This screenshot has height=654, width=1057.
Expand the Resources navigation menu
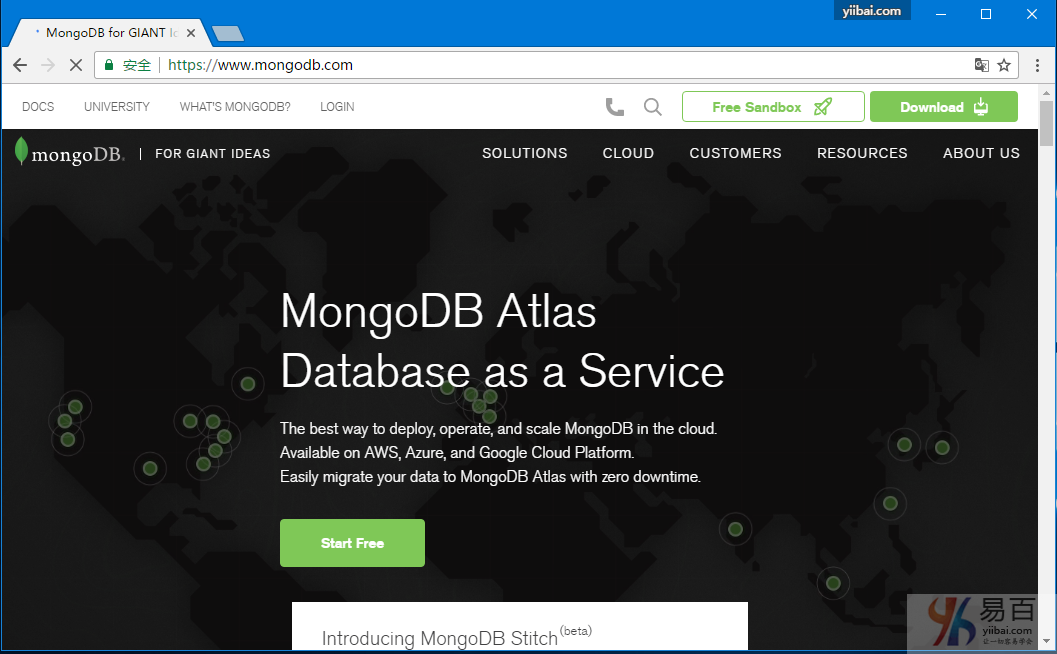click(862, 153)
